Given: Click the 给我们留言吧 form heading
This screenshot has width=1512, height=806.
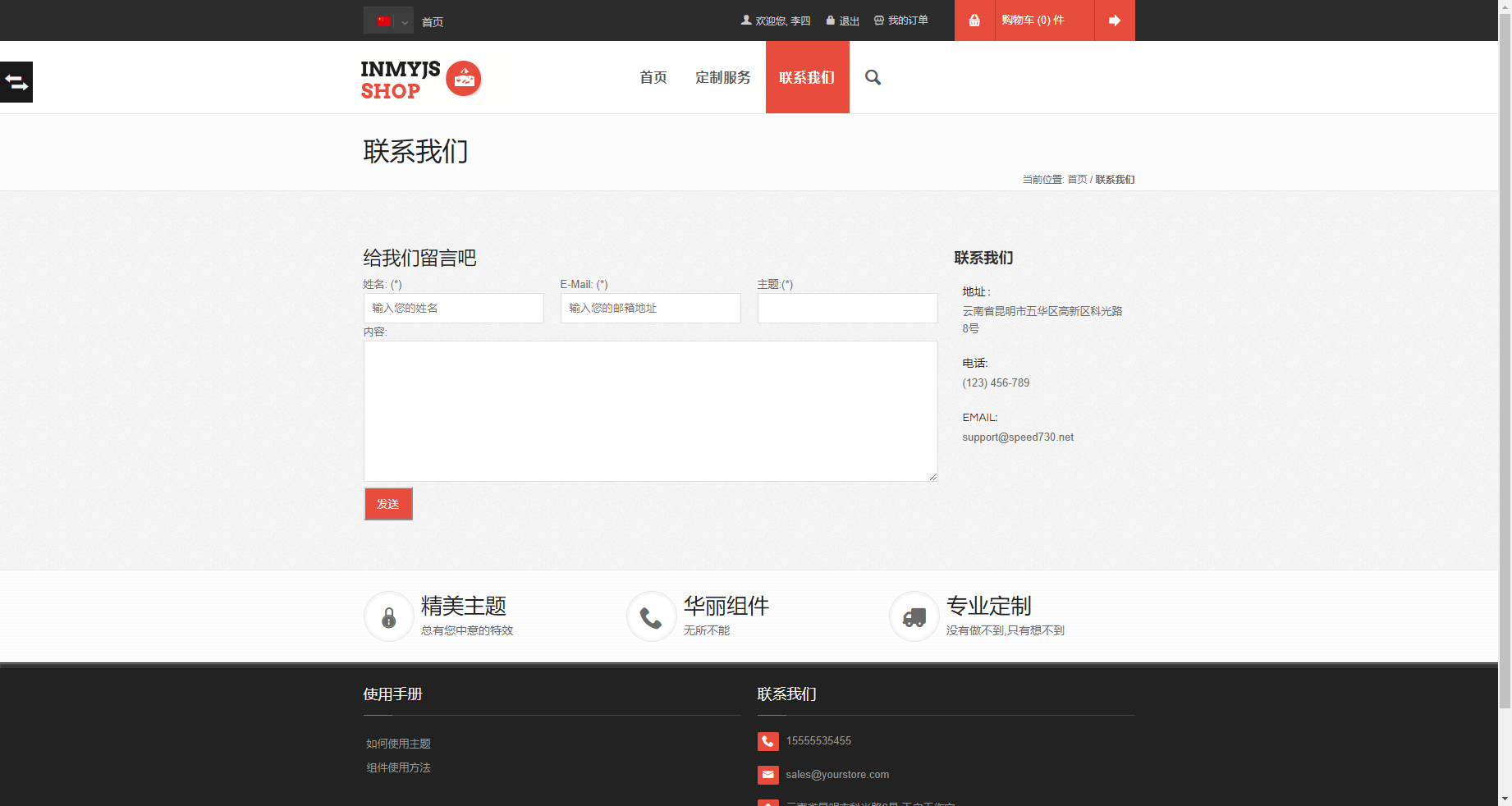Looking at the screenshot, I should click(x=419, y=259).
